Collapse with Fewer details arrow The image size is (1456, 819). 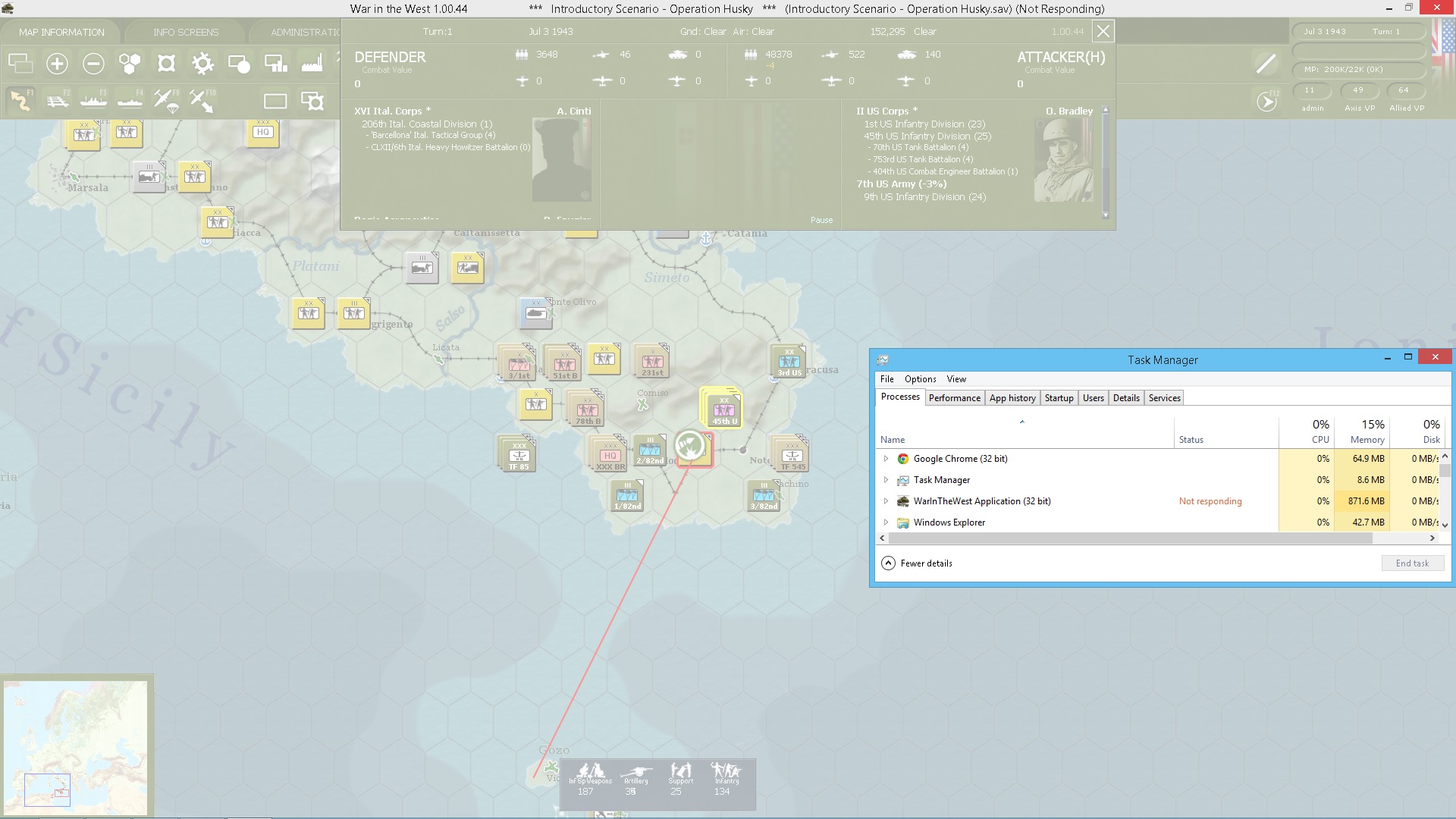tap(888, 563)
